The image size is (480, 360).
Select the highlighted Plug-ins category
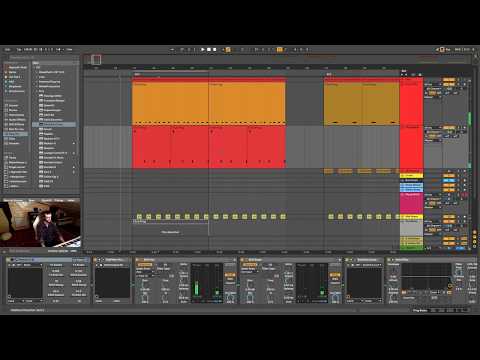(16, 134)
